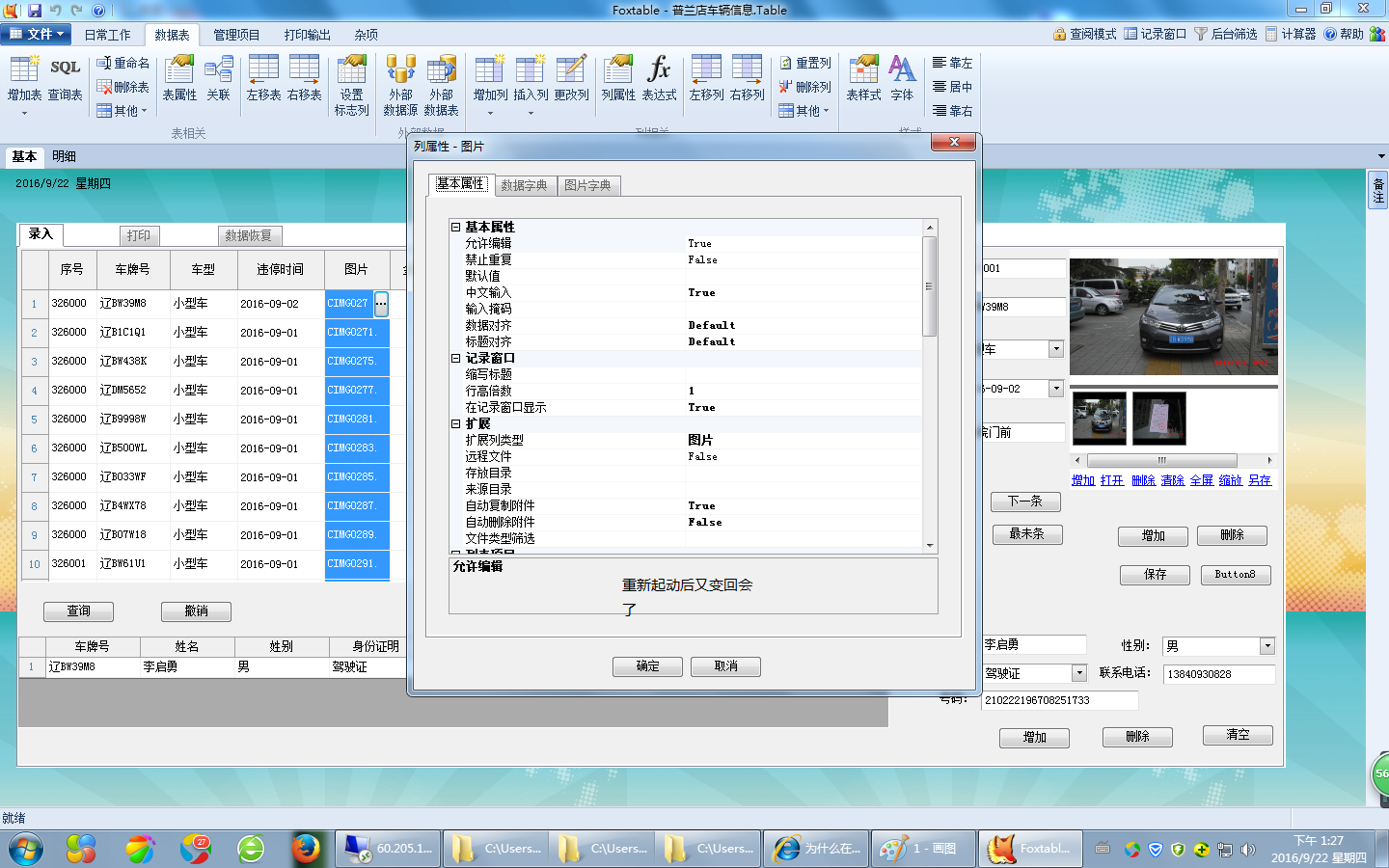
Task: Expand the 其他 dropdown under 删除列
Action: coord(804,111)
